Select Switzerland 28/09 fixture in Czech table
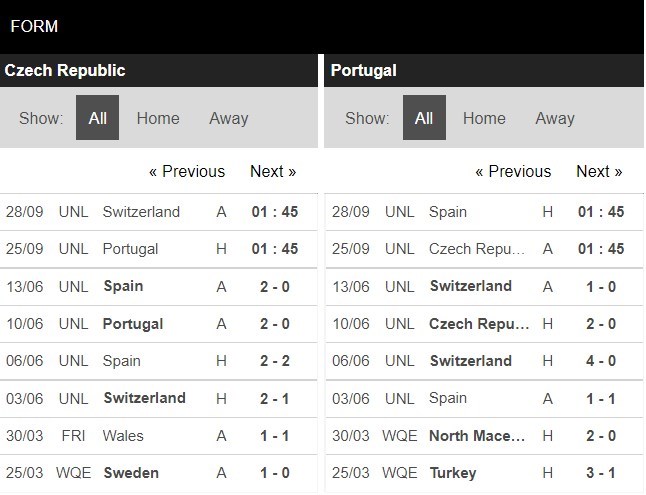646x495 pixels. (x=141, y=212)
